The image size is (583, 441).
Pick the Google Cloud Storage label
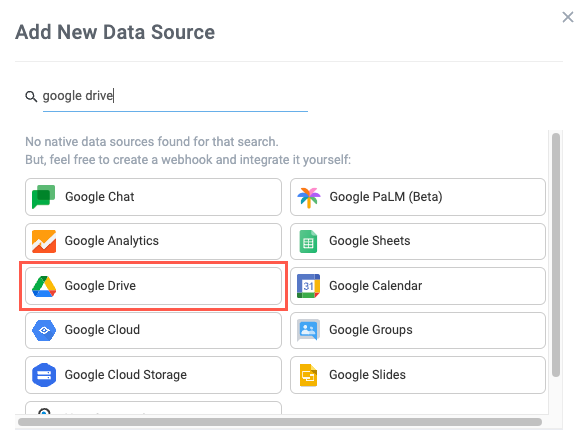point(126,375)
